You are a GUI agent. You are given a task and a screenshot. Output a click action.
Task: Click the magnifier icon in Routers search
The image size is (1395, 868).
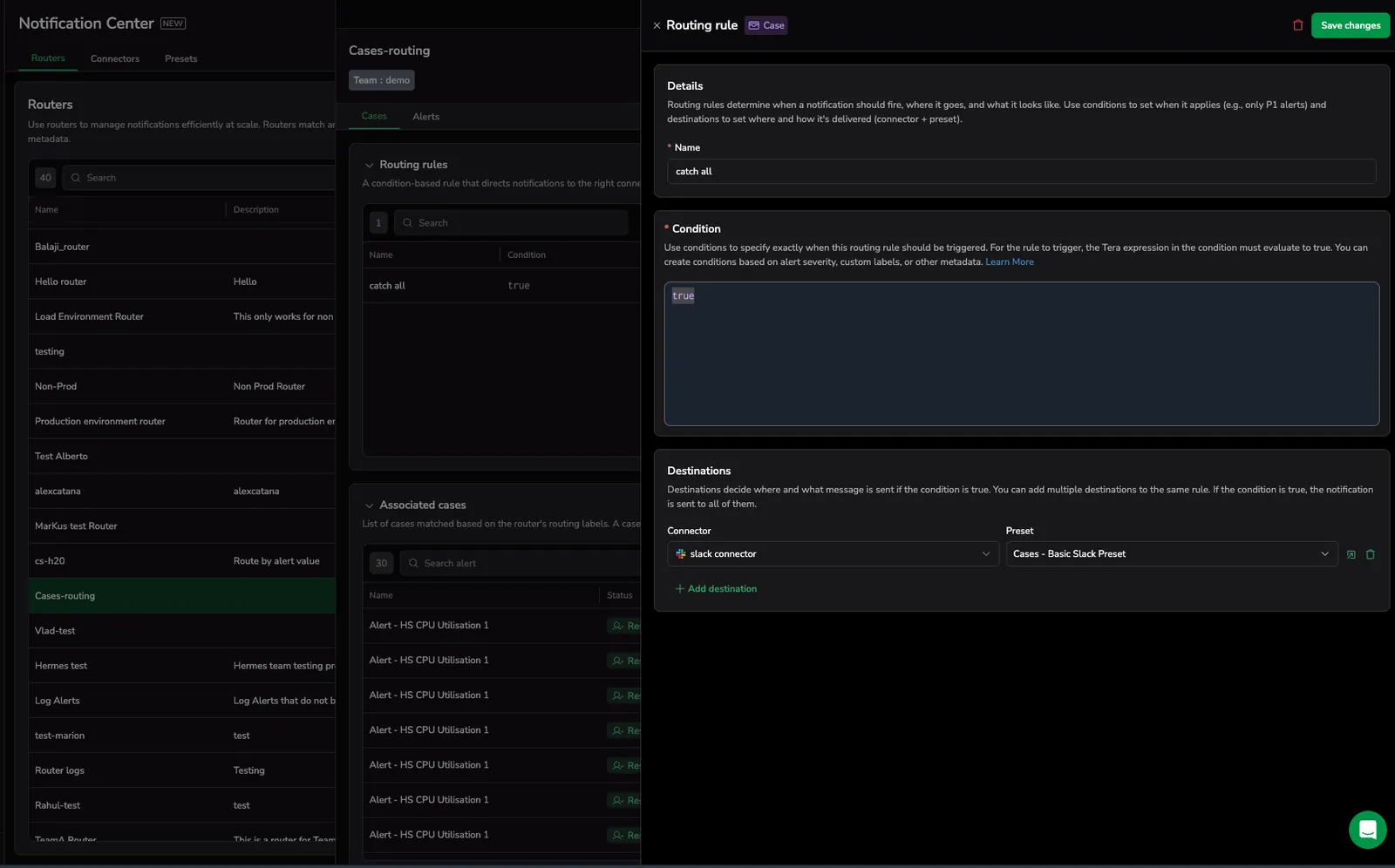pyautogui.click(x=76, y=178)
